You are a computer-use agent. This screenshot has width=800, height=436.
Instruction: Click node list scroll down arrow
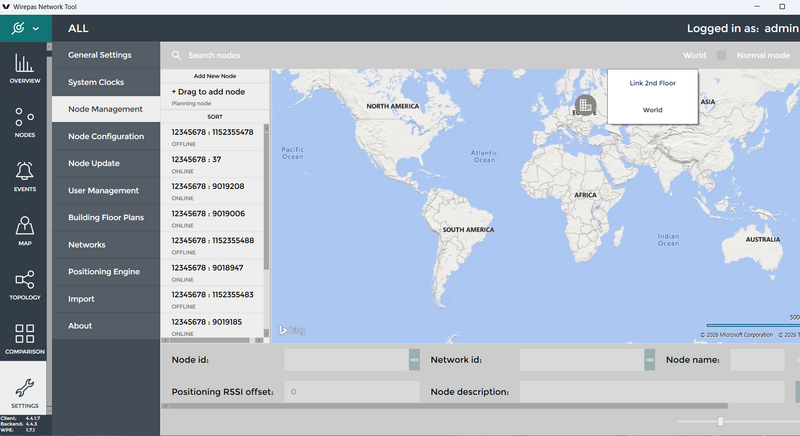266,333
